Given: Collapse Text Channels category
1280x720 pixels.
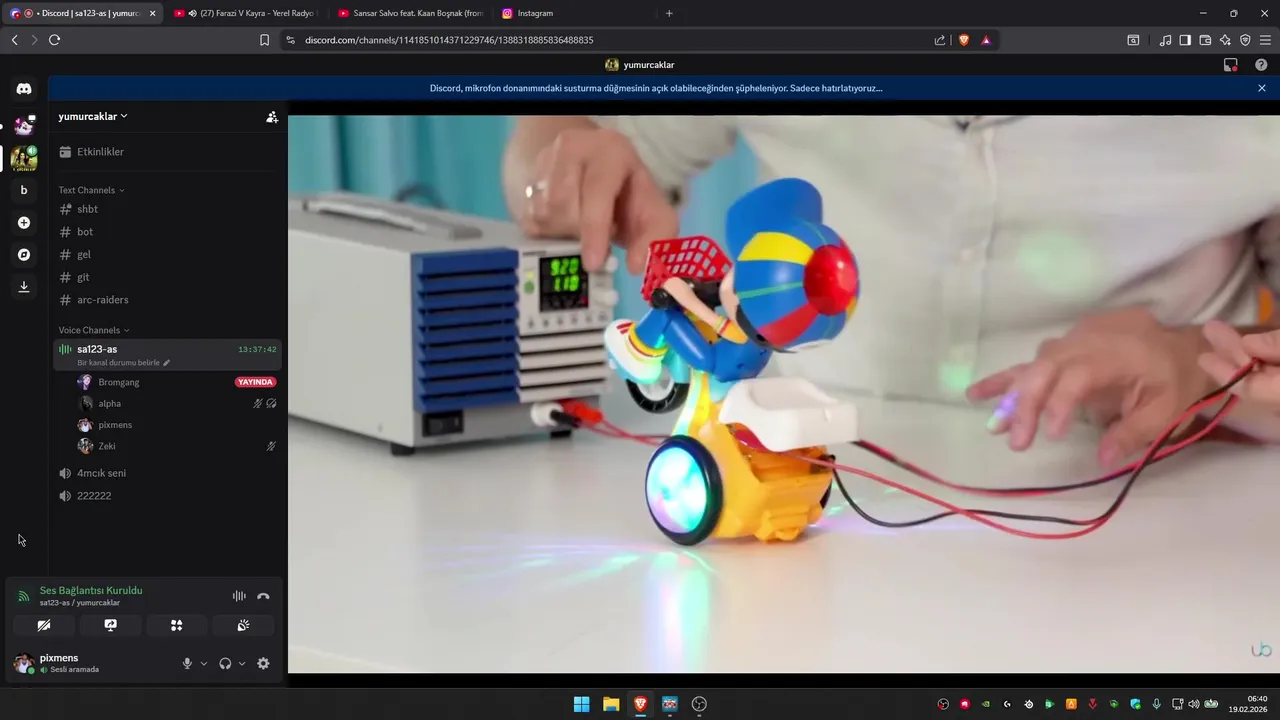Looking at the screenshot, I should pyautogui.click(x=91, y=190).
